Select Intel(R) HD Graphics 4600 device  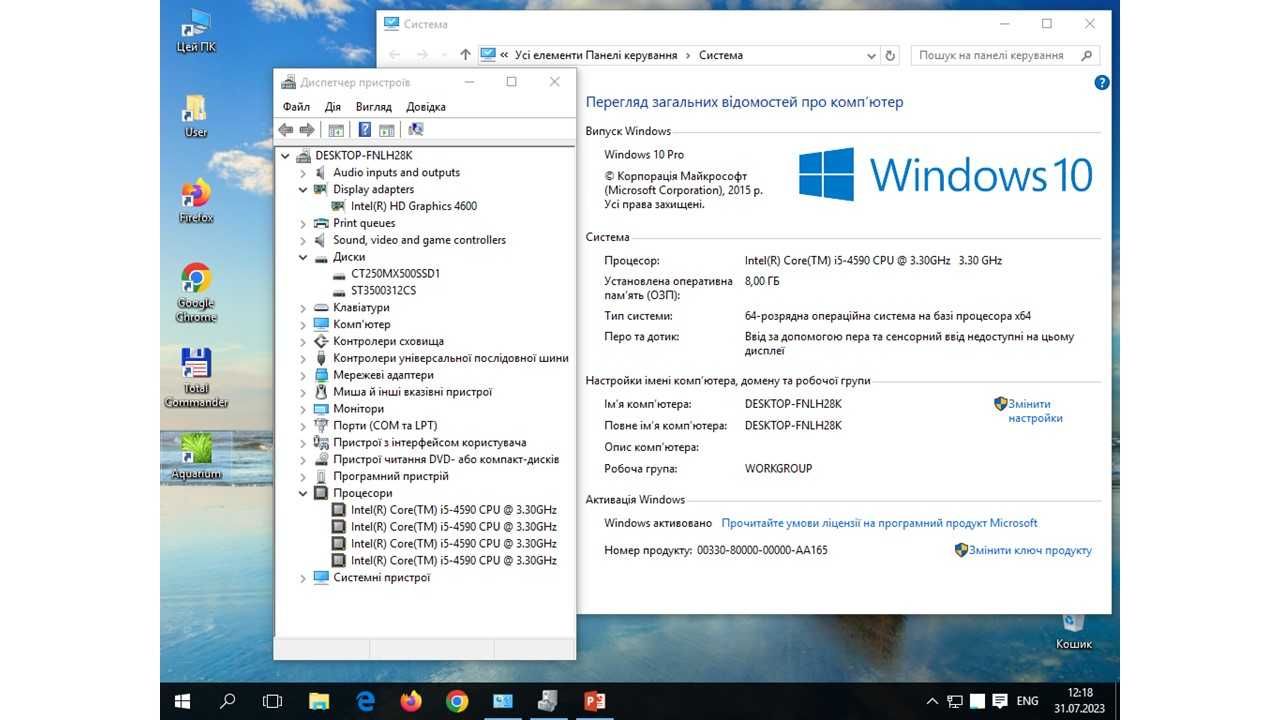point(414,206)
